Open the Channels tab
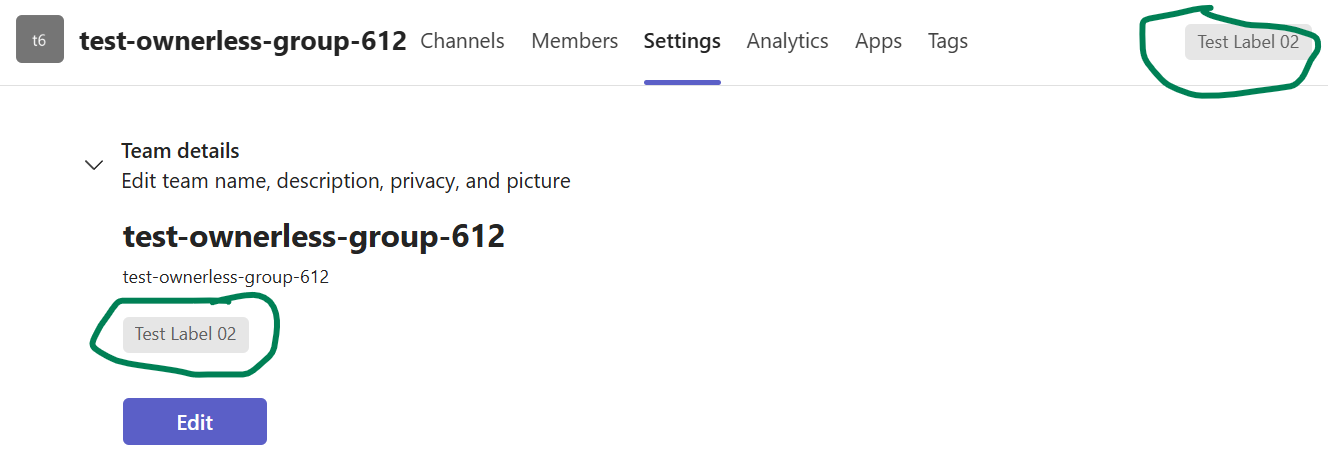Screen dimensions: 1328x465 pyautogui.click(x=462, y=41)
